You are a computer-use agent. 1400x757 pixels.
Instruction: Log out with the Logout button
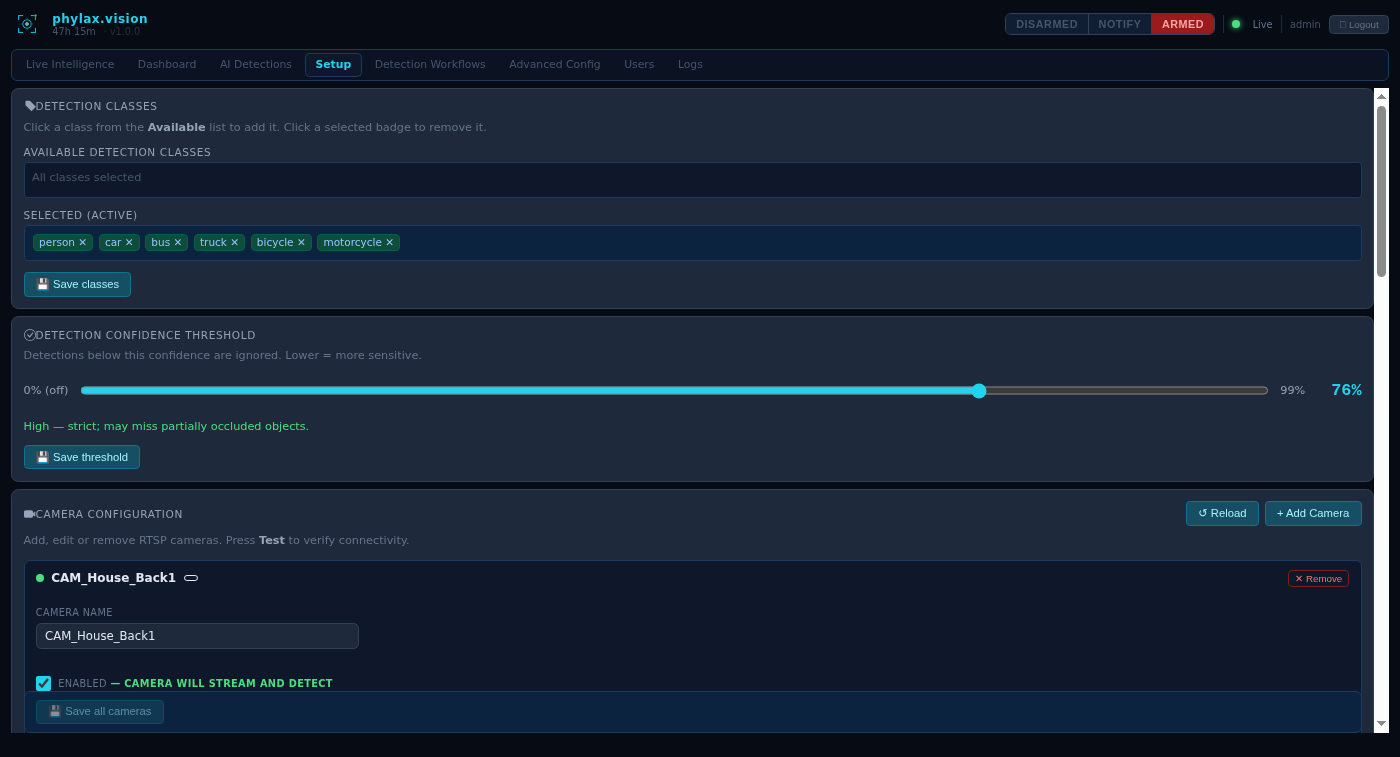1359,25
